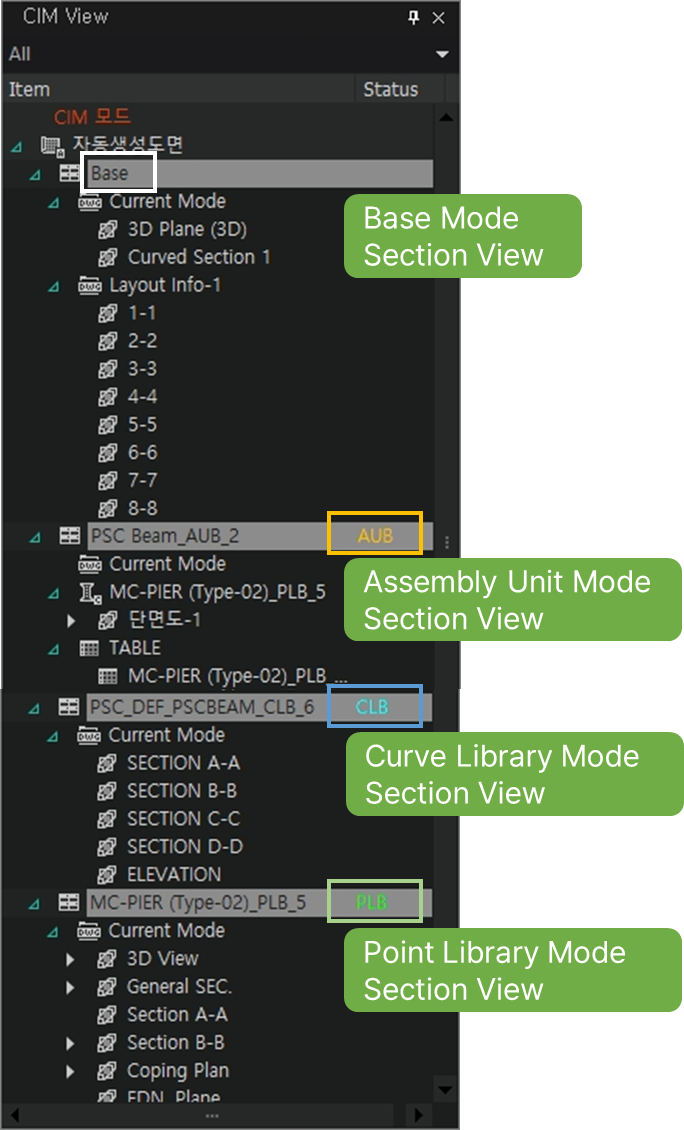Click the Base group table icon
This screenshot has width=684, height=1130.
click(x=70, y=173)
